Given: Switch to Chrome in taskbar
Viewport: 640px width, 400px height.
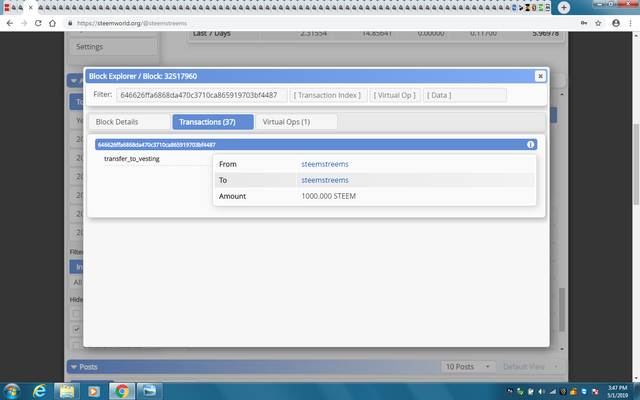Looking at the screenshot, I should coord(122,392).
